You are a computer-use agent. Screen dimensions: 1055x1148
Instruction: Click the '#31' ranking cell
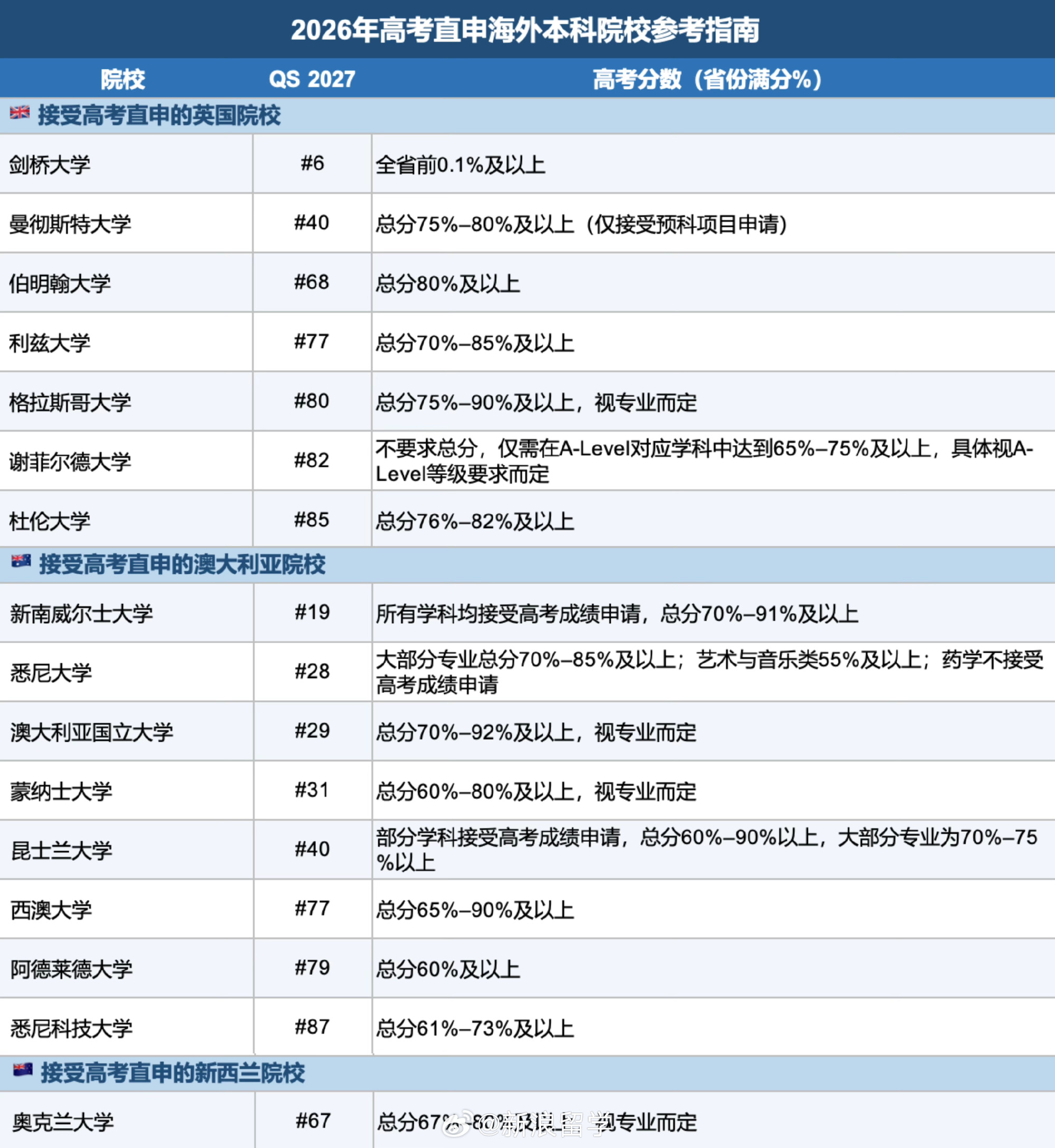312,789
